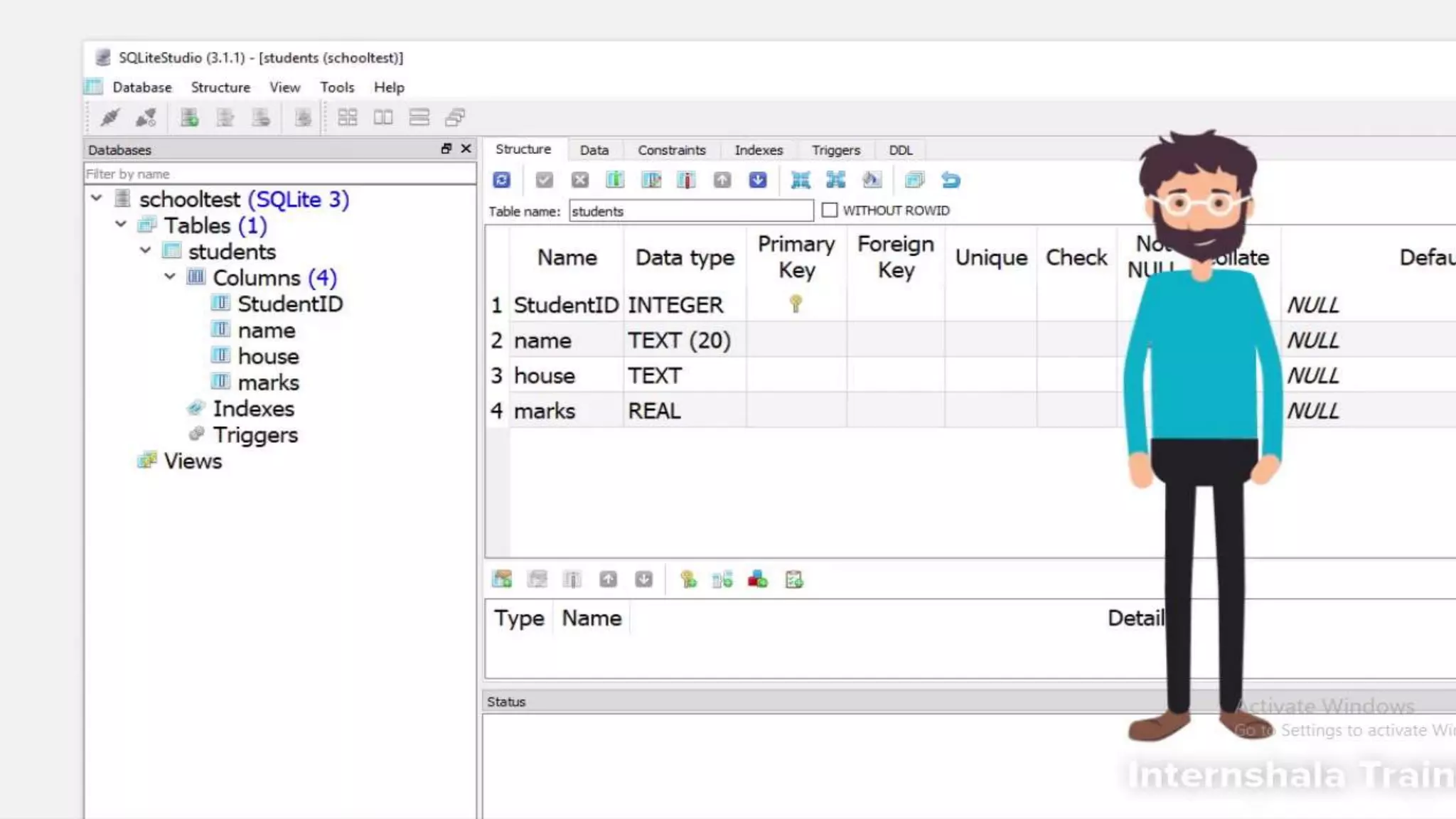1456x819 pixels.
Task: Click the Table name input field
Action: [x=690, y=211]
